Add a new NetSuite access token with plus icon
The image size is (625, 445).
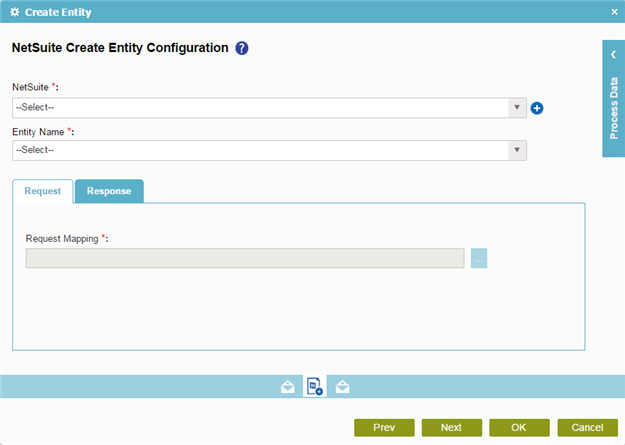537,108
